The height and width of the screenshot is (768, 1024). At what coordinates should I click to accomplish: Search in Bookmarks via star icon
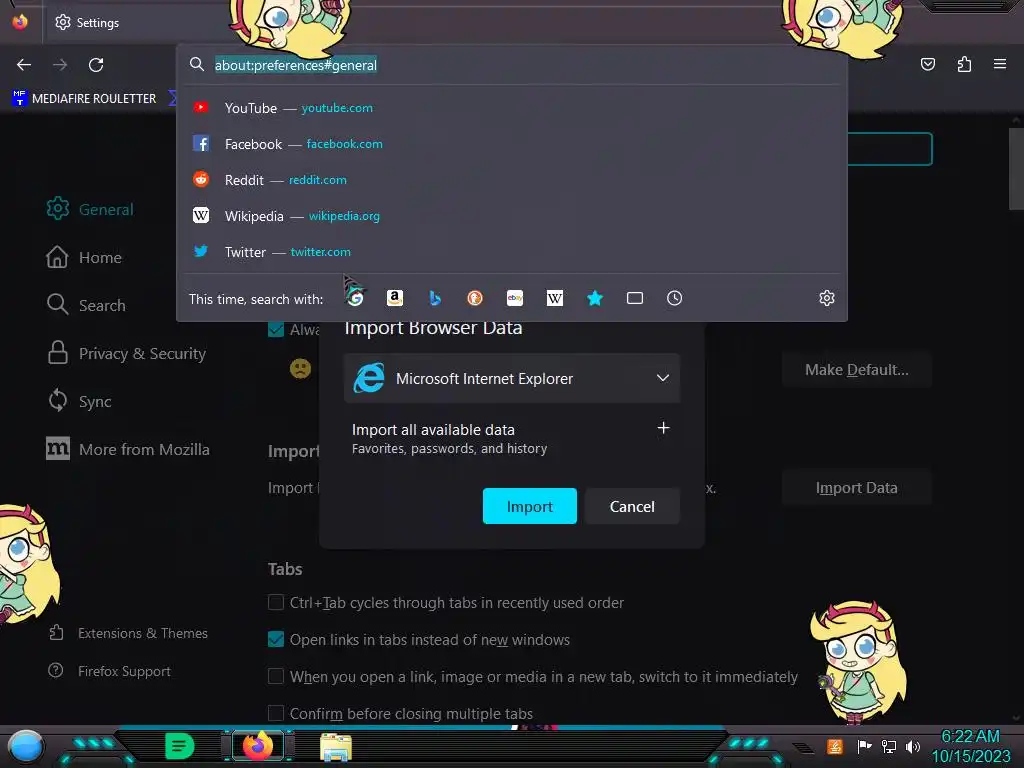coord(594,298)
